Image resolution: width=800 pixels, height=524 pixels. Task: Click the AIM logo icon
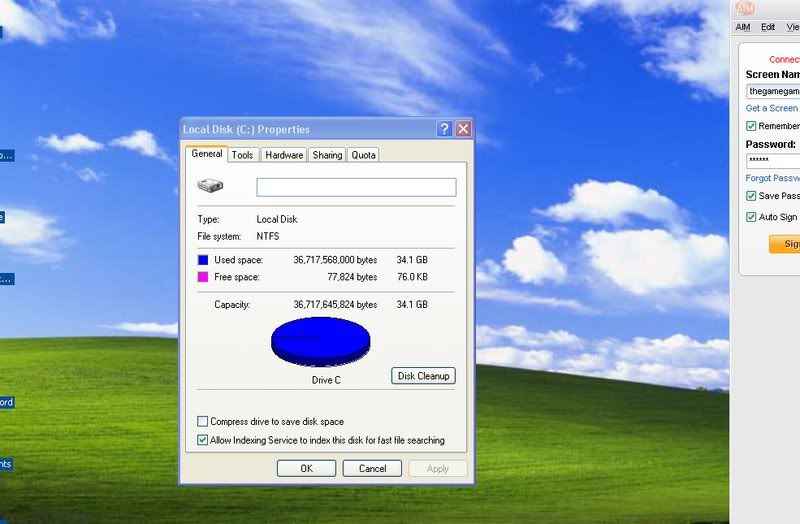(x=745, y=8)
